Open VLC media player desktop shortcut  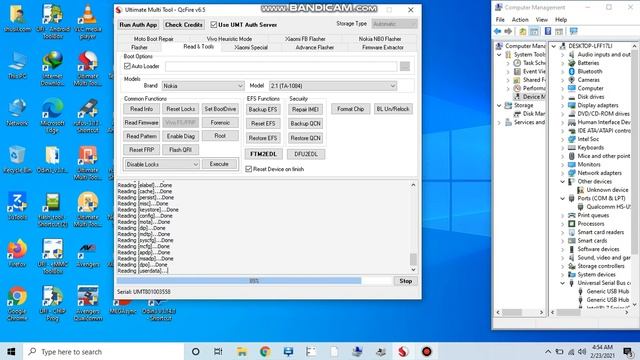tap(88, 21)
